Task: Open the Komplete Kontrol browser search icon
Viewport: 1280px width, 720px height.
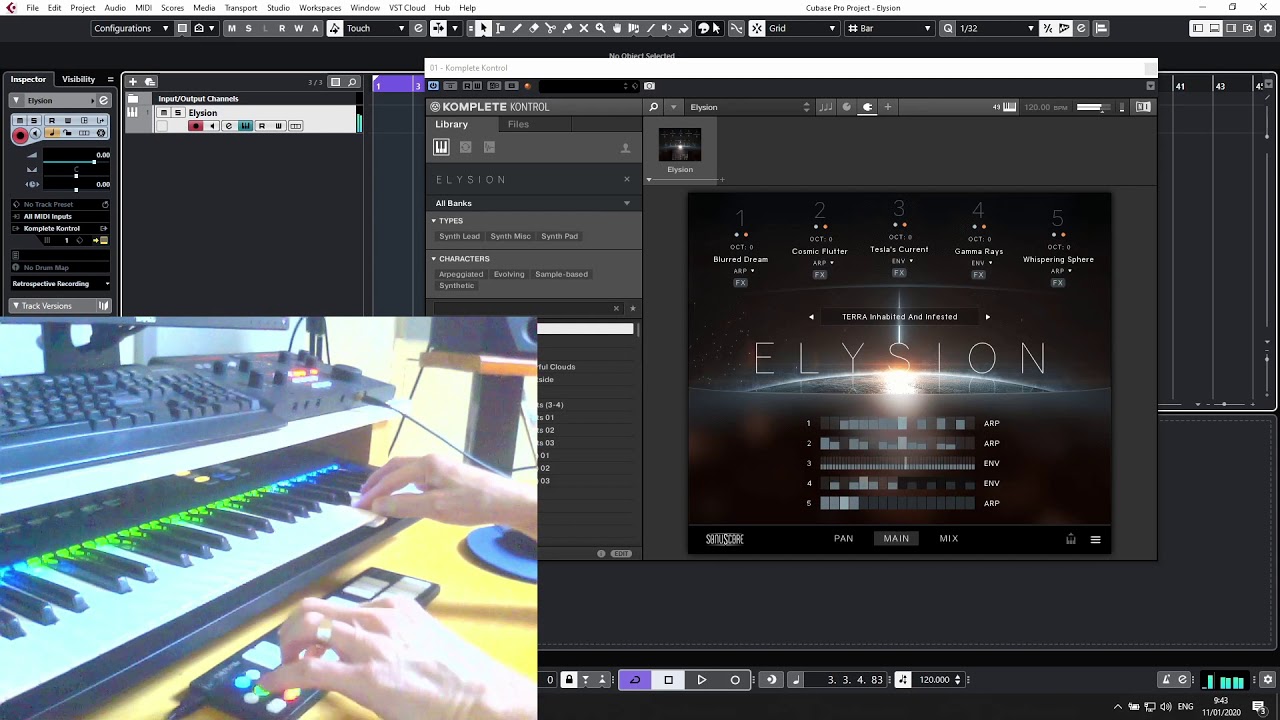Action: click(x=654, y=107)
